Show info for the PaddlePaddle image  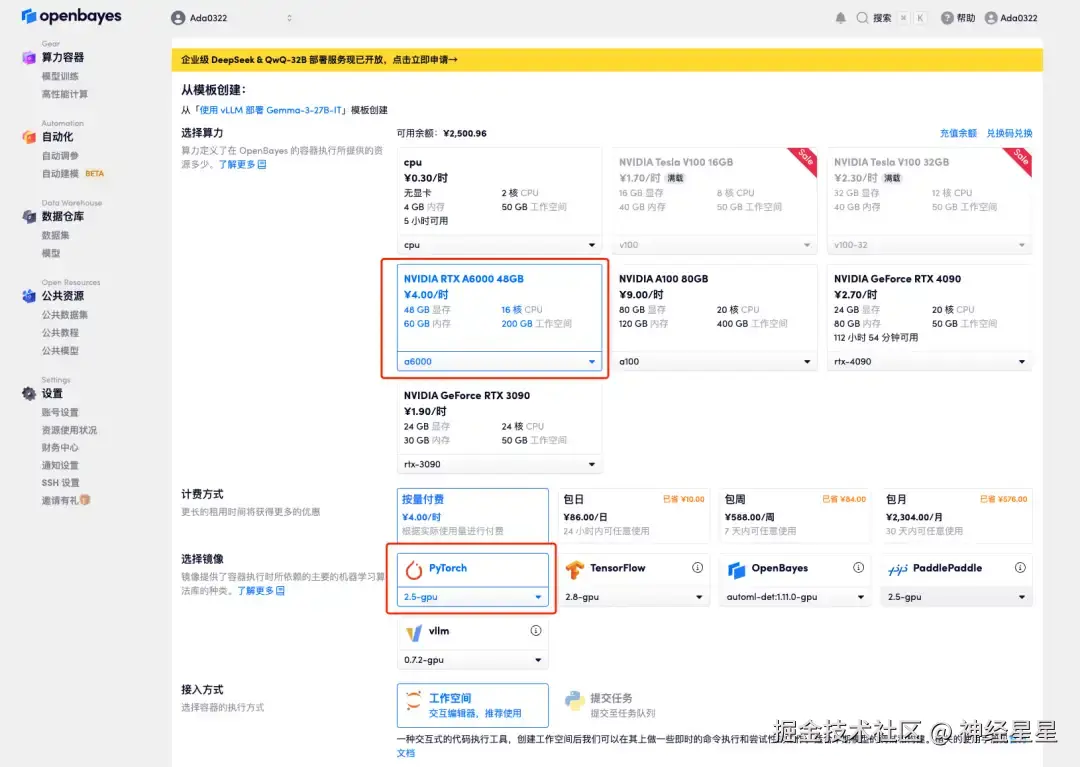[1020, 567]
